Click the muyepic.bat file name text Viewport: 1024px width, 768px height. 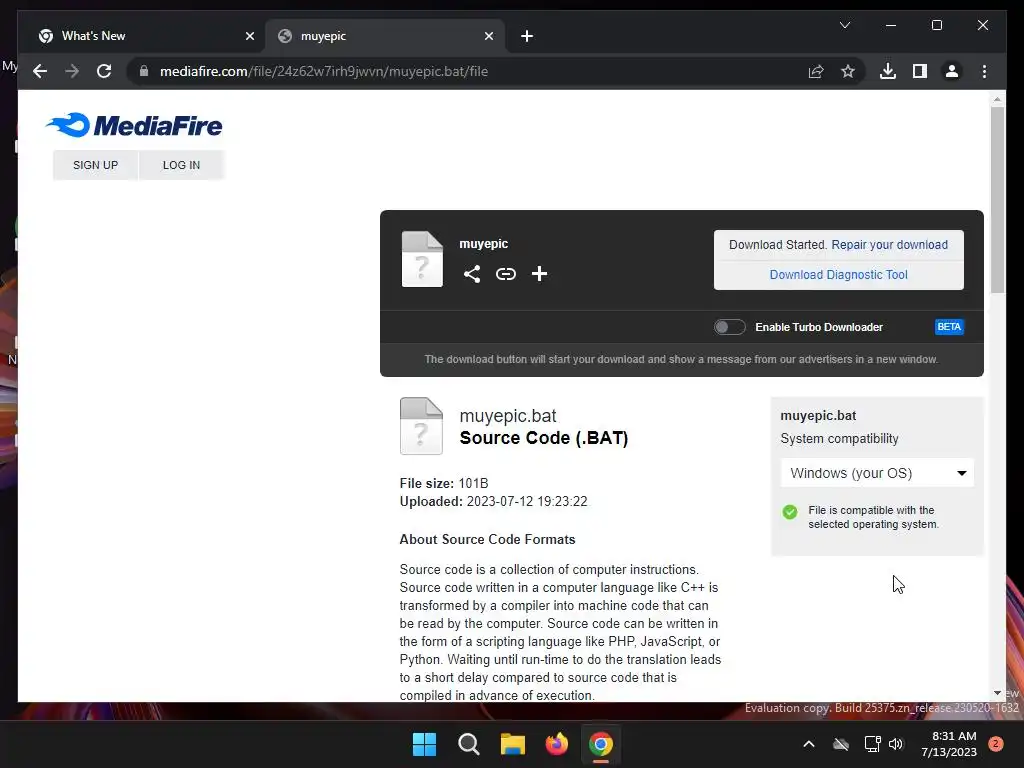pos(507,416)
